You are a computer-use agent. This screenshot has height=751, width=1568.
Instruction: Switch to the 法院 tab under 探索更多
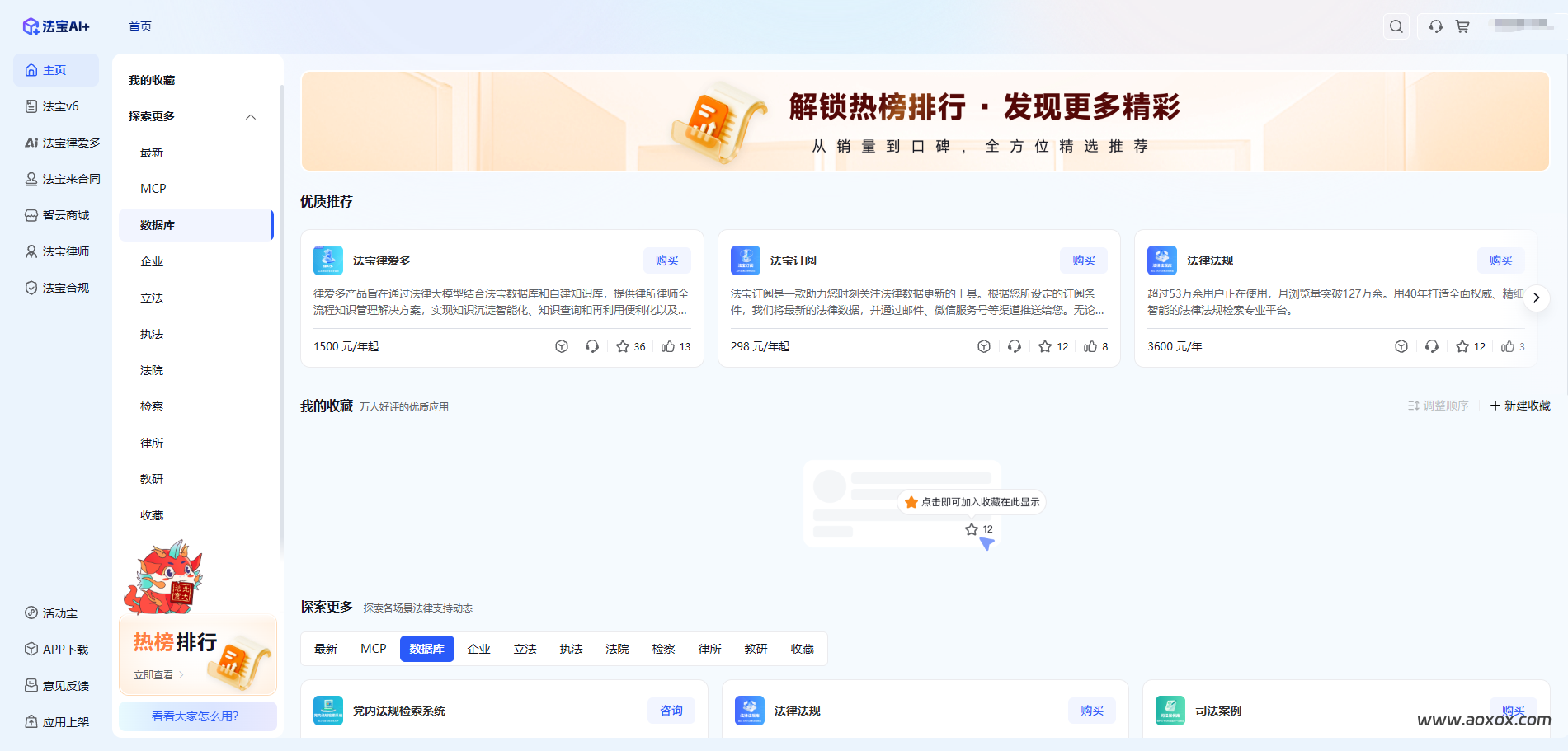618,649
